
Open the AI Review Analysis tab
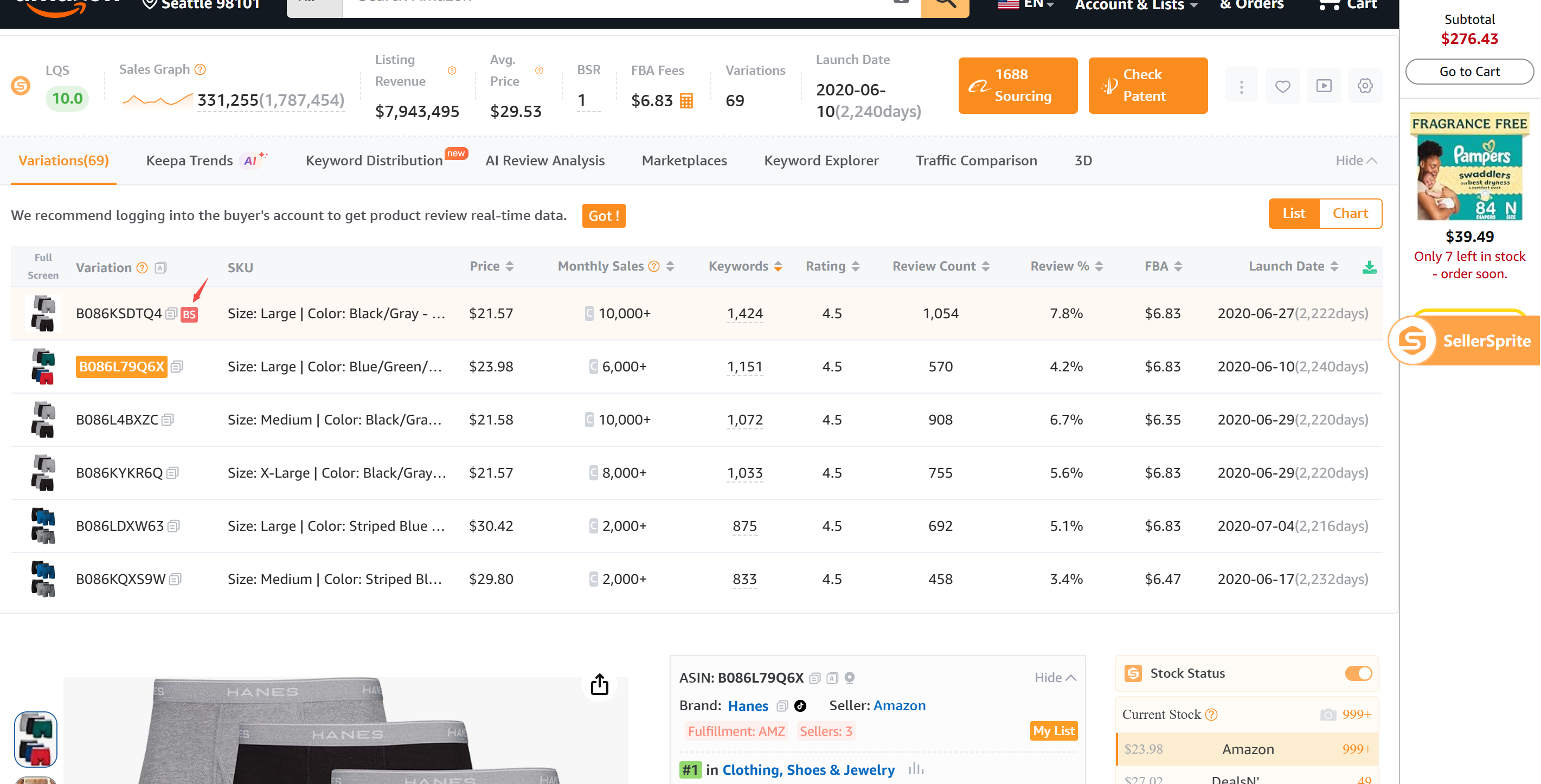coord(544,160)
